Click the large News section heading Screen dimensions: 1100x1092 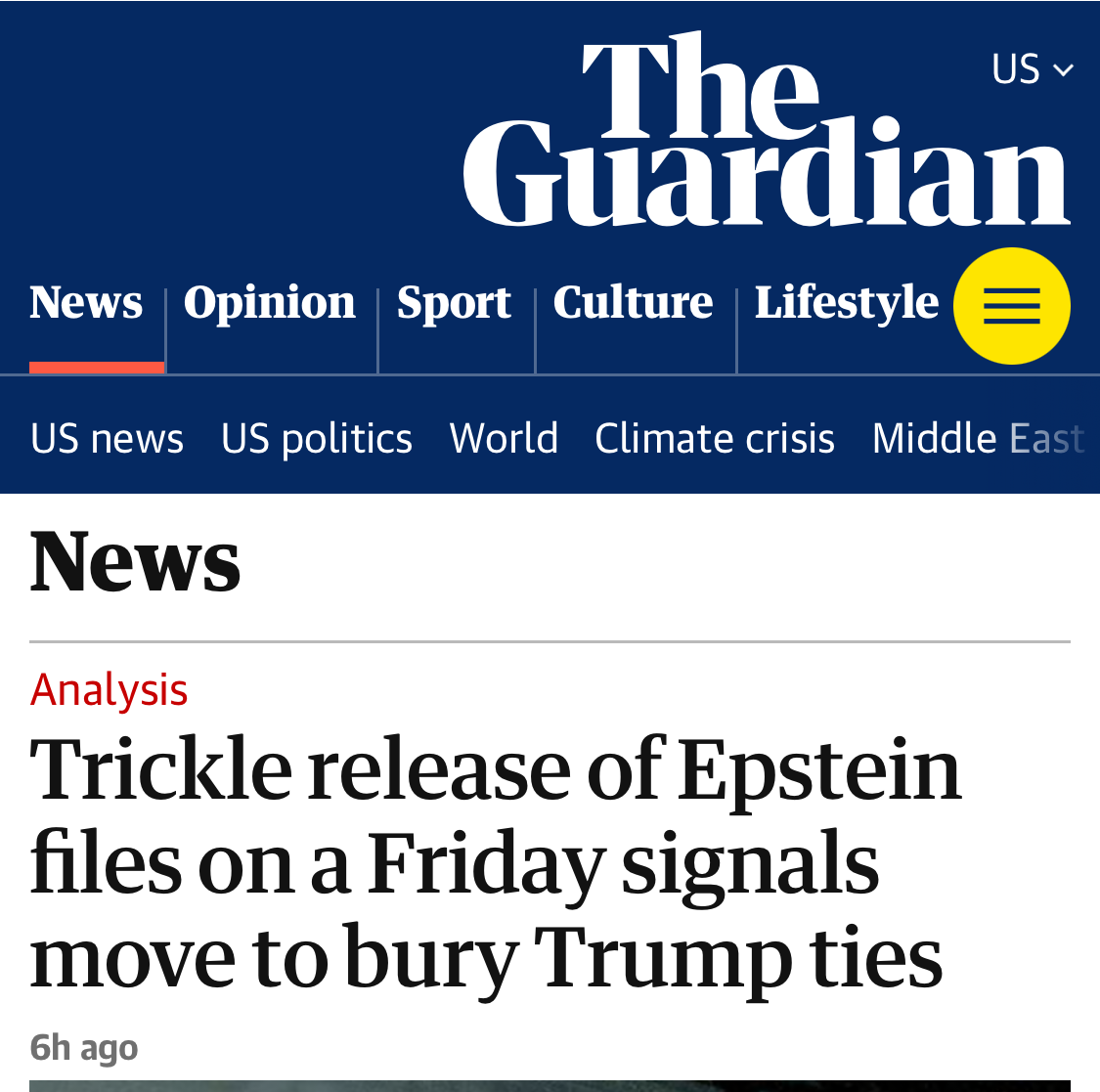(x=135, y=561)
